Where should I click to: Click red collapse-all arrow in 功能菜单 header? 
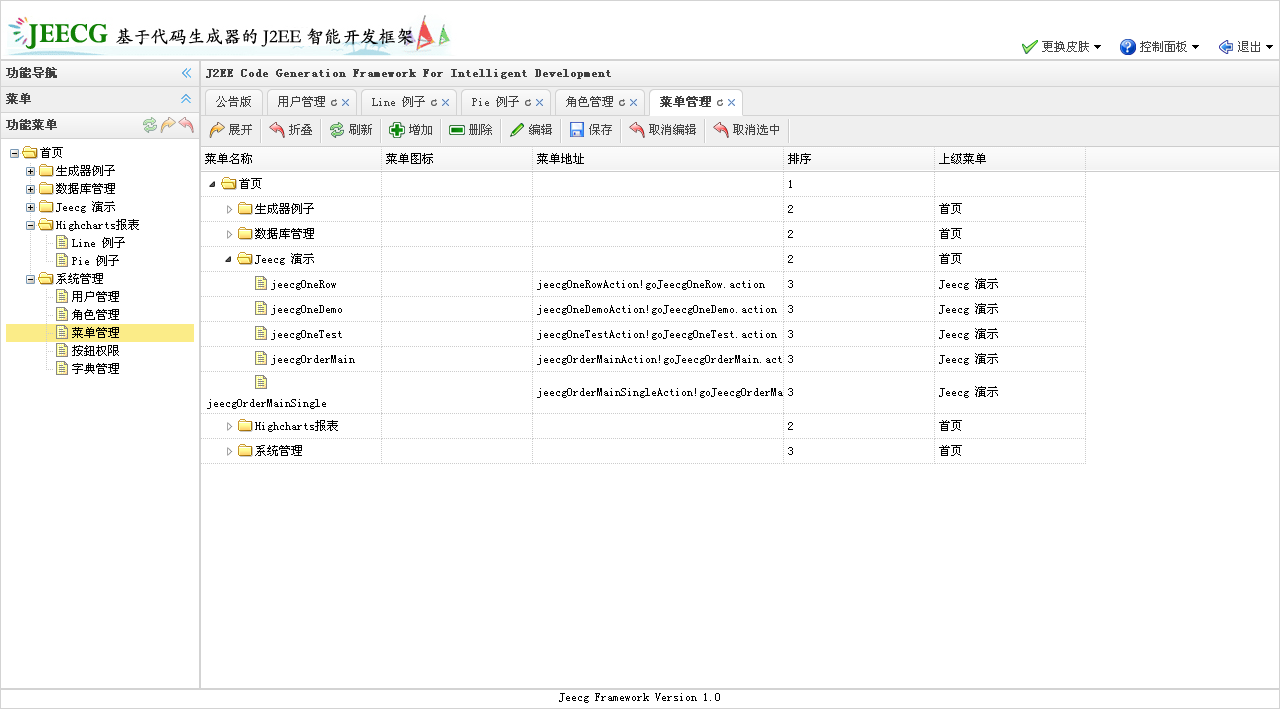pos(186,125)
